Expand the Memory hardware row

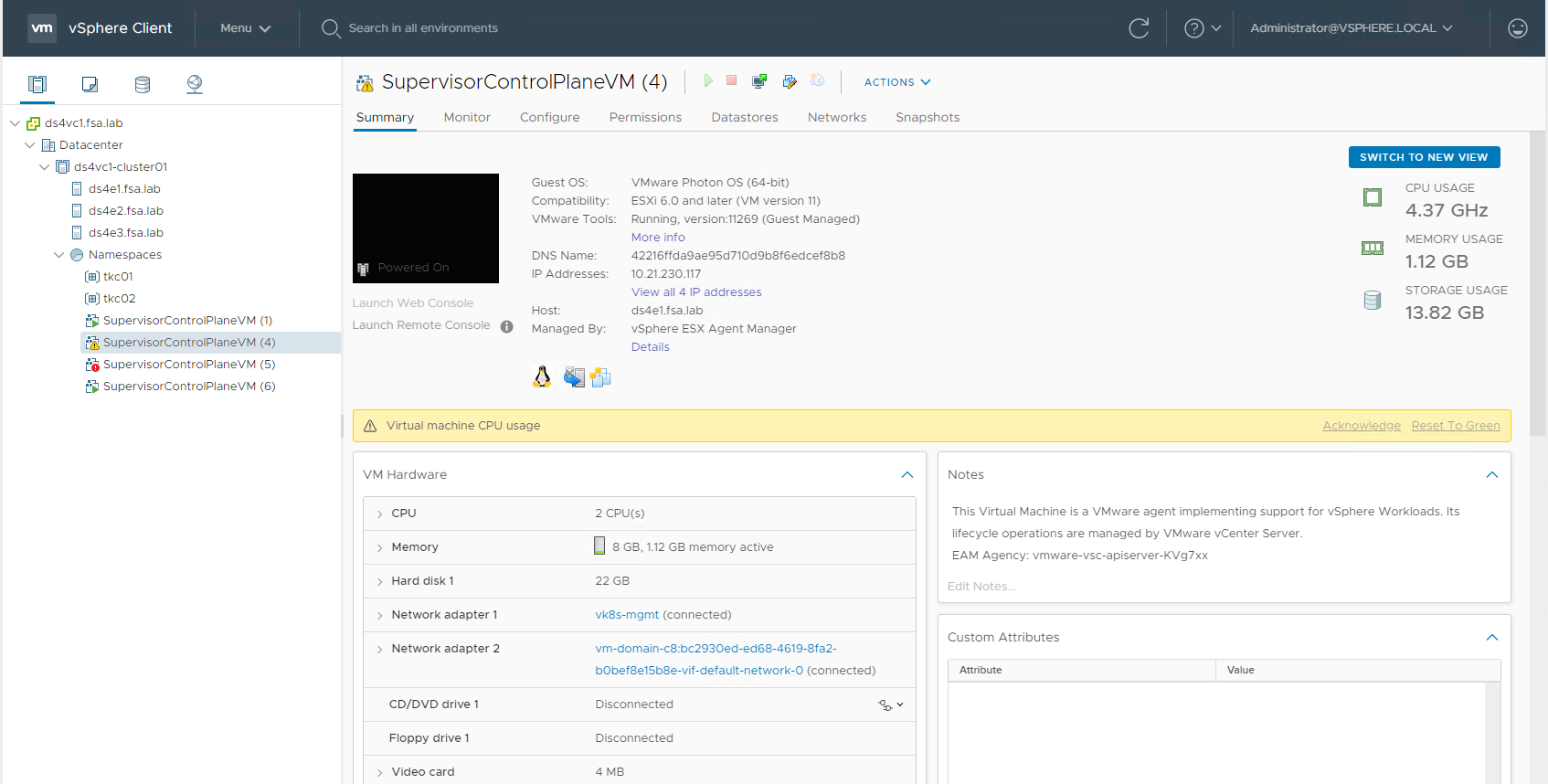tap(379, 548)
